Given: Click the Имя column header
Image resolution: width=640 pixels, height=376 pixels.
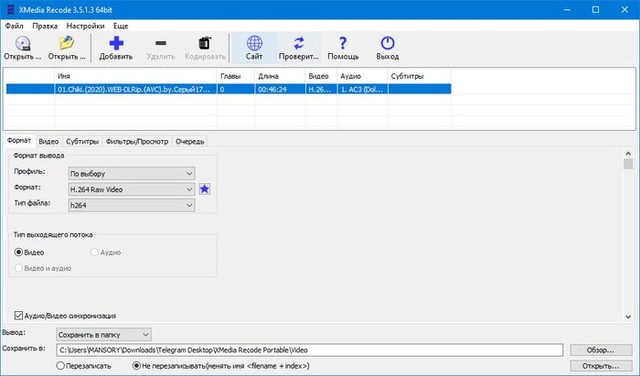Looking at the screenshot, I should tap(136, 76).
